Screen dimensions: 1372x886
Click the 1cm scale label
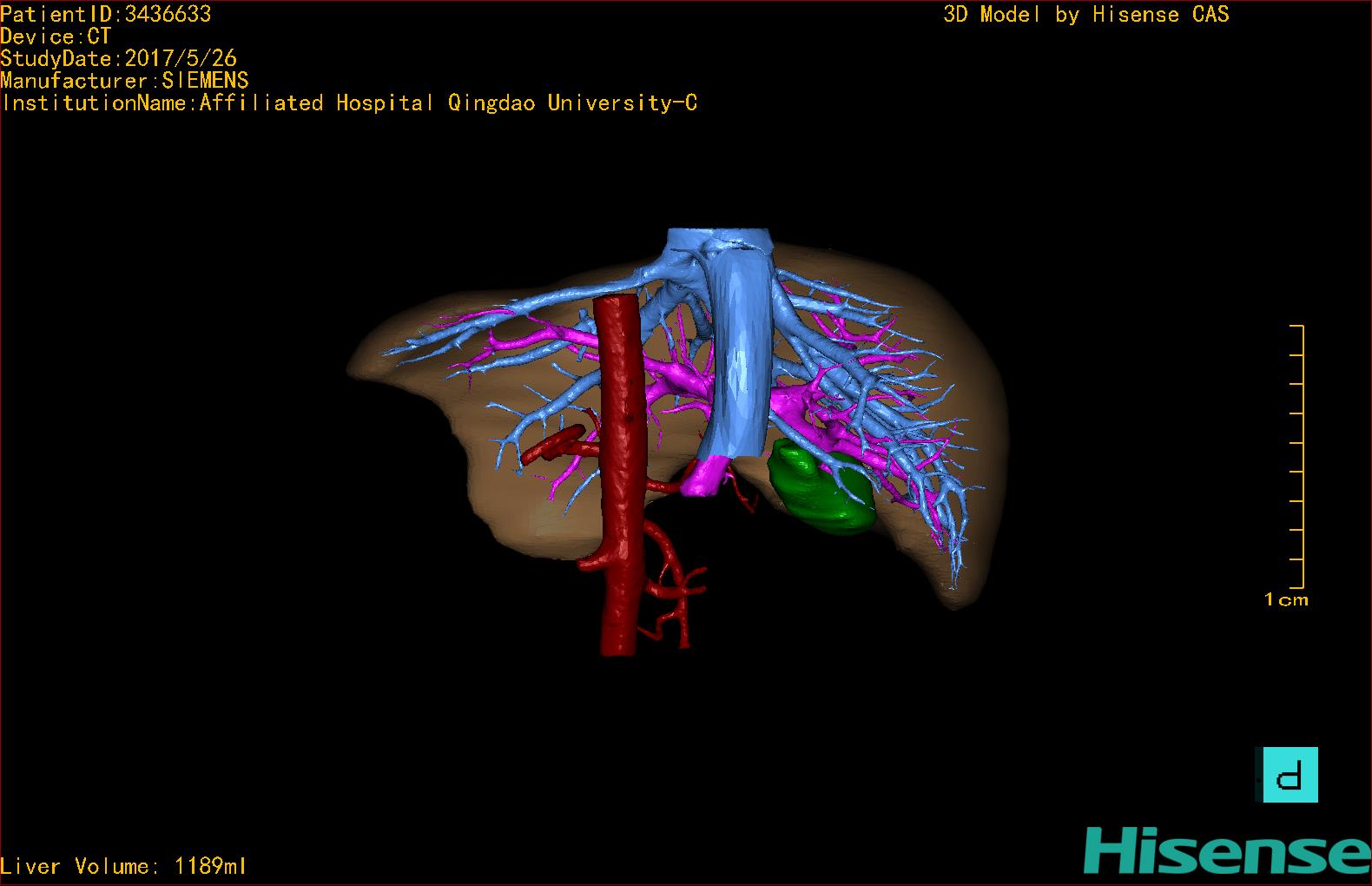coord(1286,599)
